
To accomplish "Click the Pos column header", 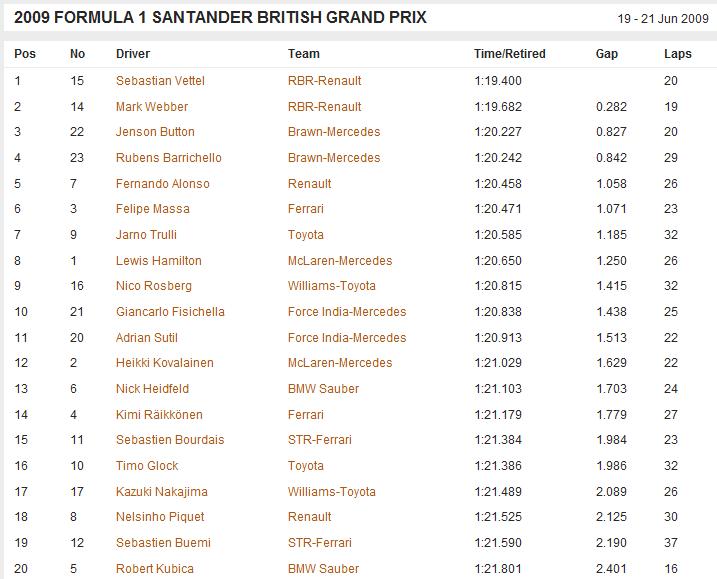I will coord(25,54).
